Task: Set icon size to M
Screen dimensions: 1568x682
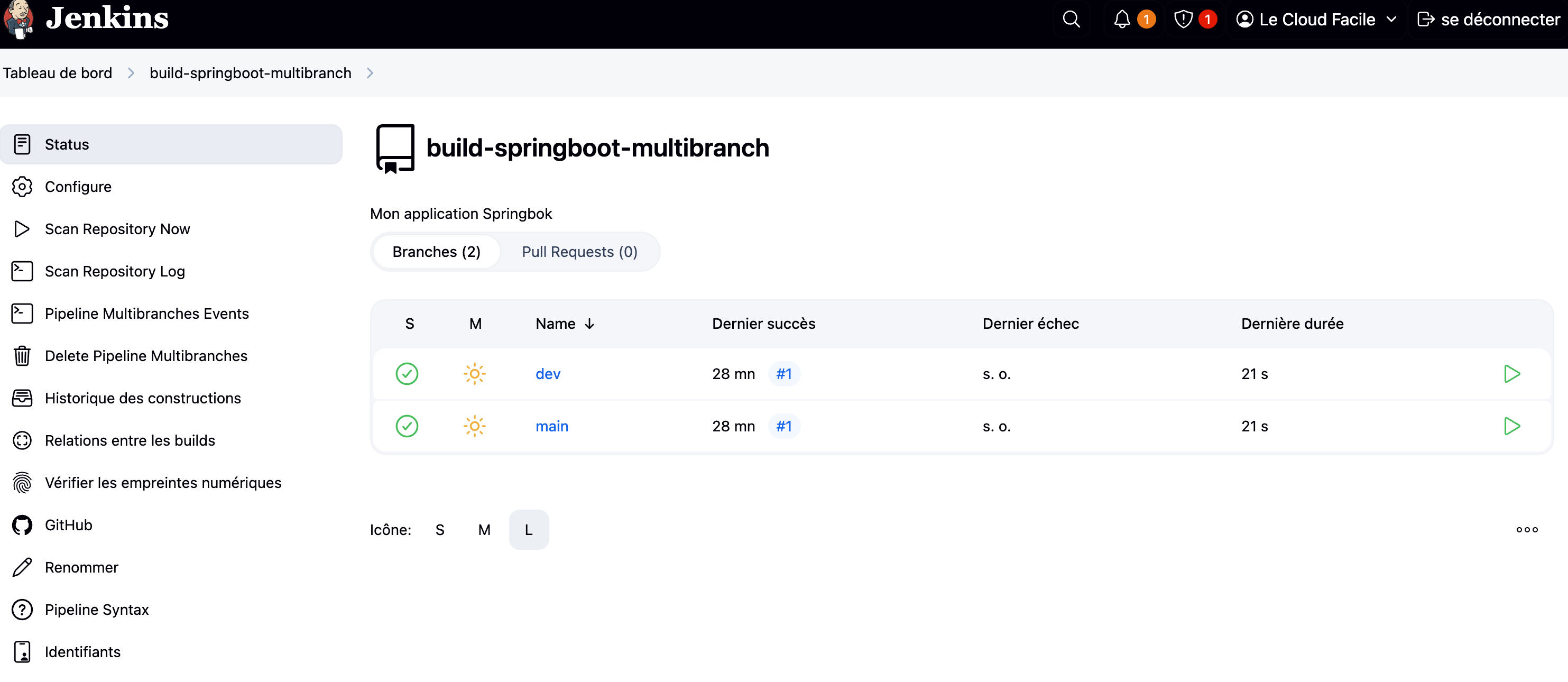Action: point(484,530)
